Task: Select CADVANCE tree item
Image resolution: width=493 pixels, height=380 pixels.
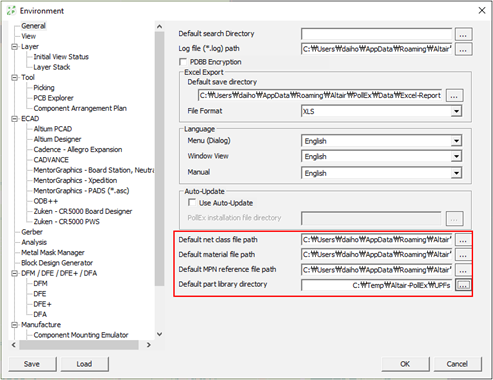Action: click(x=51, y=160)
